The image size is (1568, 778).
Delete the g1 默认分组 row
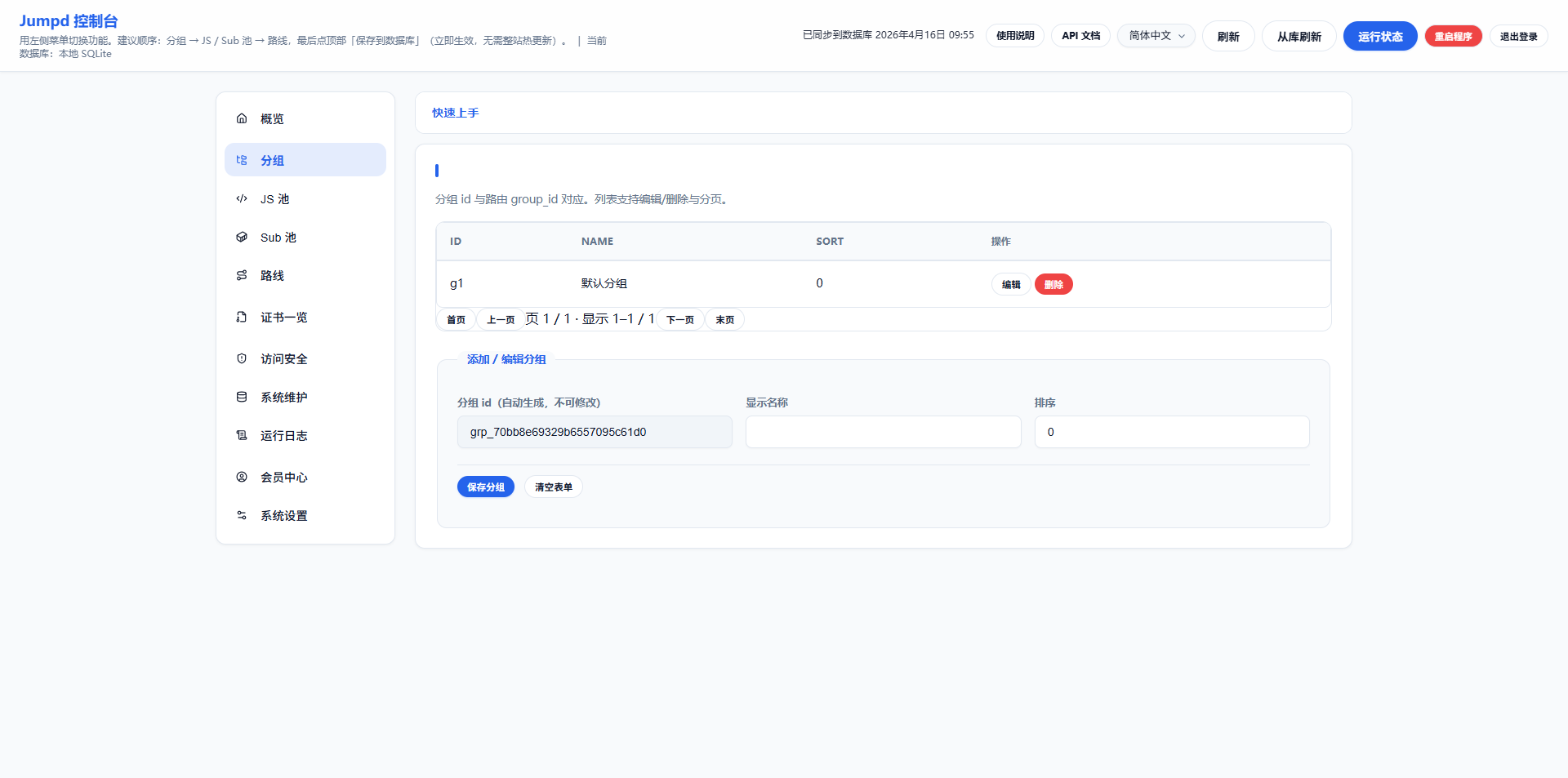1053,284
